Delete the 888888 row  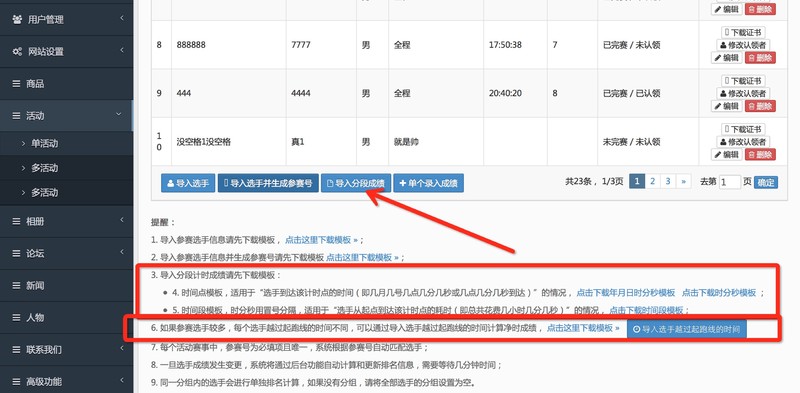[x=760, y=58]
